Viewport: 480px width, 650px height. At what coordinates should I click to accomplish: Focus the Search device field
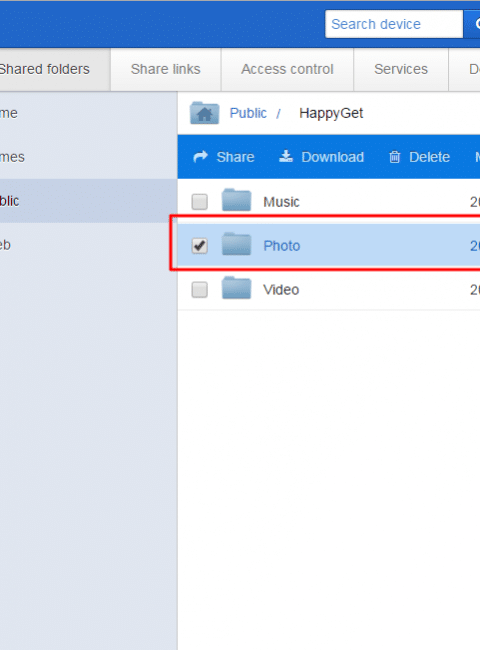pos(394,24)
